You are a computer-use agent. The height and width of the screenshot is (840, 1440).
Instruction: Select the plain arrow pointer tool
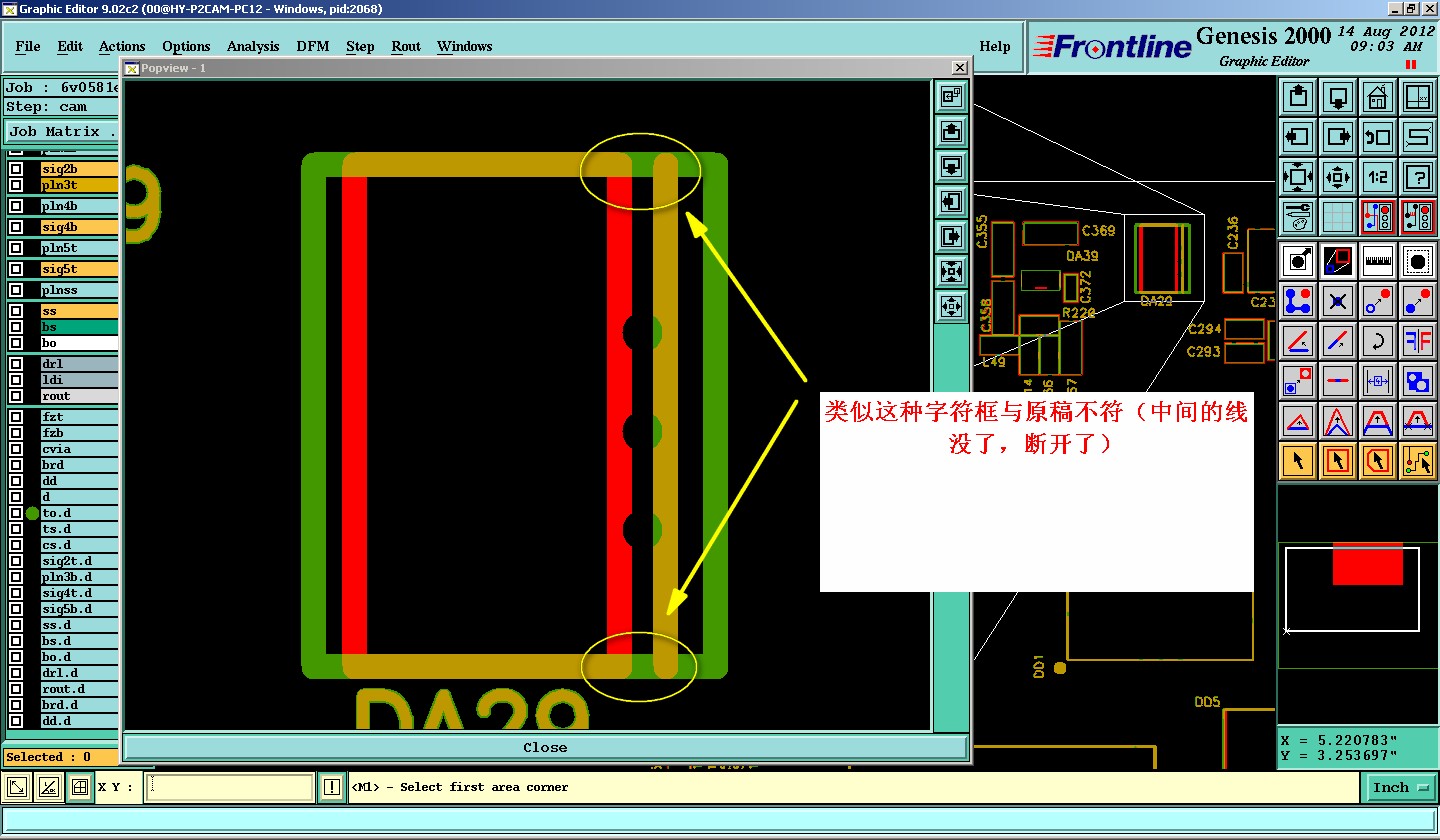[1298, 461]
